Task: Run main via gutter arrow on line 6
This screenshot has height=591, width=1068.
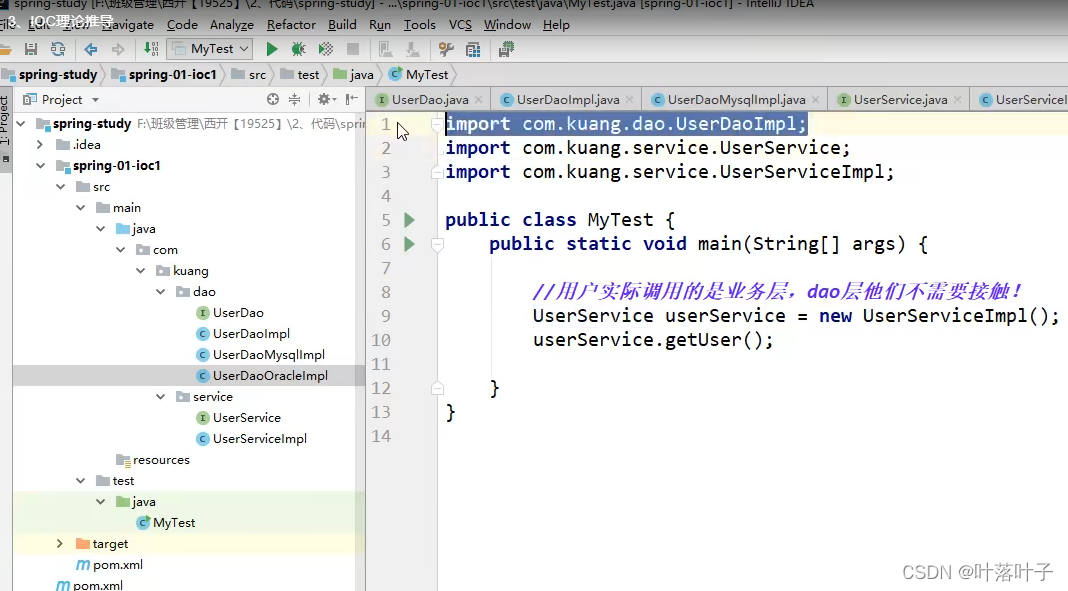Action: click(x=409, y=244)
